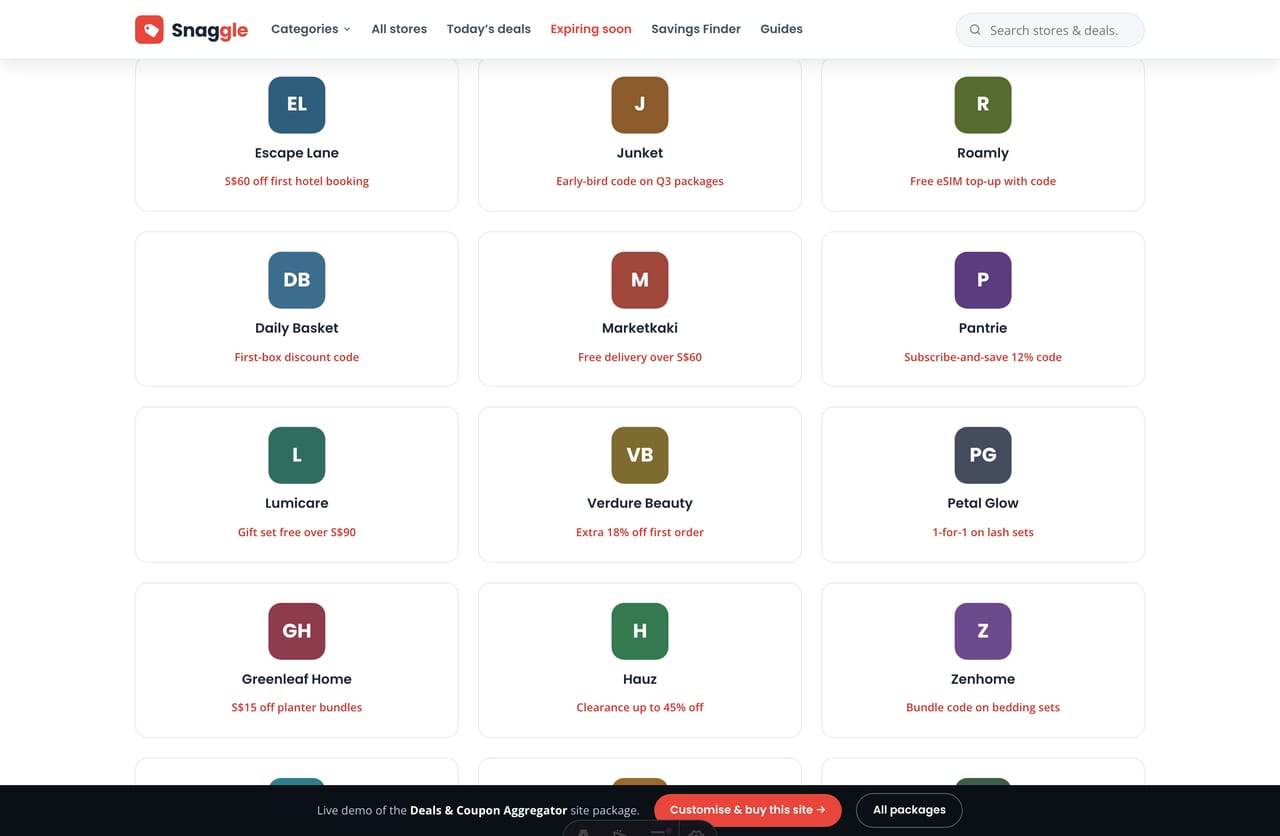Open the Junket J store icon
Screen dimensions: 1280x836
(640, 104)
